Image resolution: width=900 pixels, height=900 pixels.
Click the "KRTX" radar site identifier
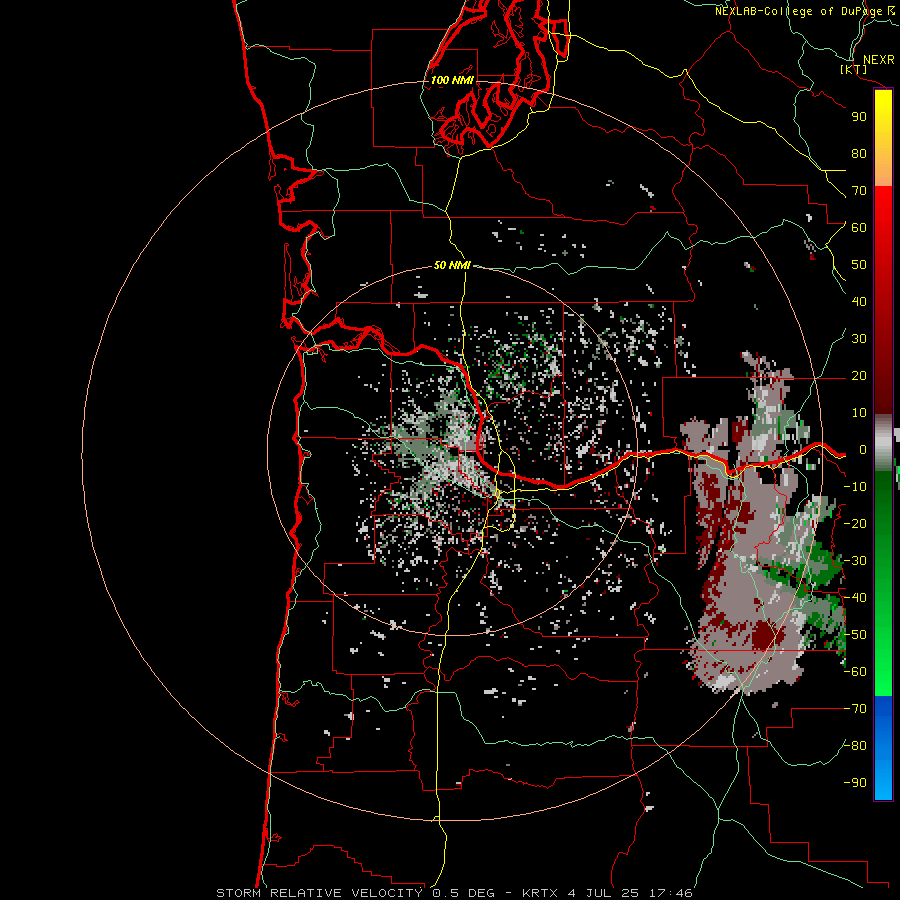coord(540,893)
